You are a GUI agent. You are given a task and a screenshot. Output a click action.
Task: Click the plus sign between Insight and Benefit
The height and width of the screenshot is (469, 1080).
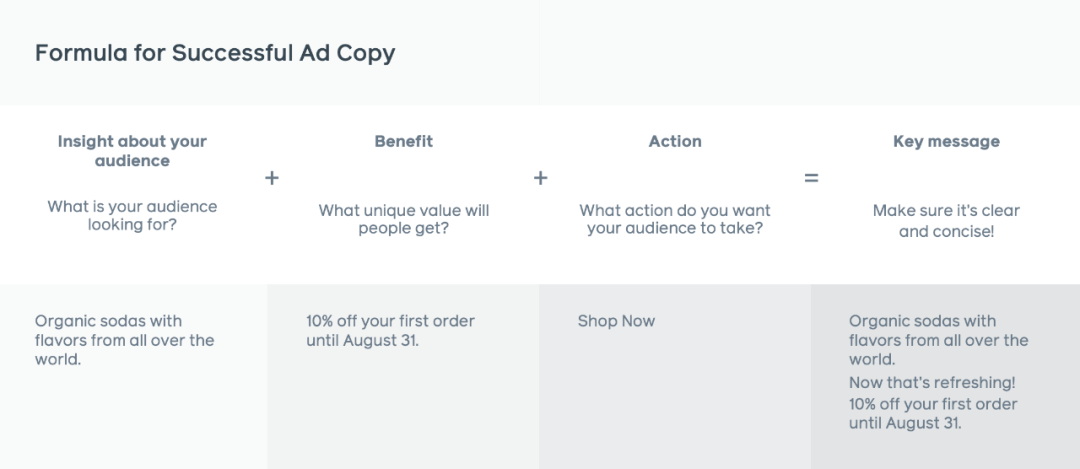pyautogui.click(x=272, y=178)
